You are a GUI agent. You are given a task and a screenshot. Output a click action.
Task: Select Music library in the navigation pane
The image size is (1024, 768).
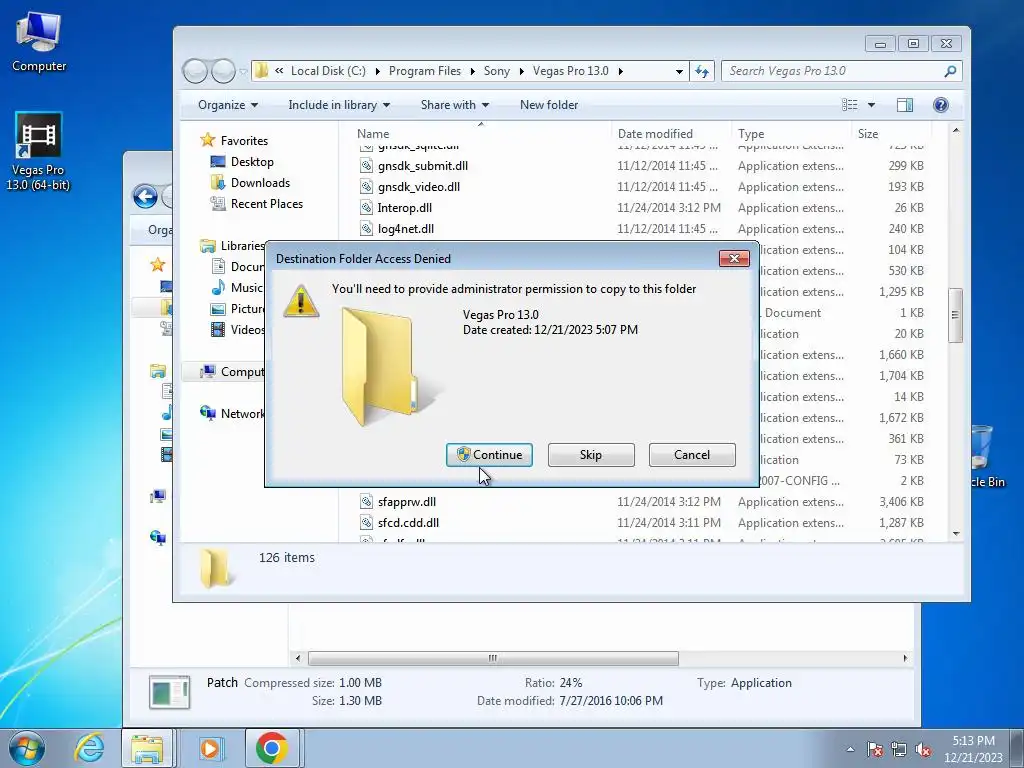click(x=246, y=287)
